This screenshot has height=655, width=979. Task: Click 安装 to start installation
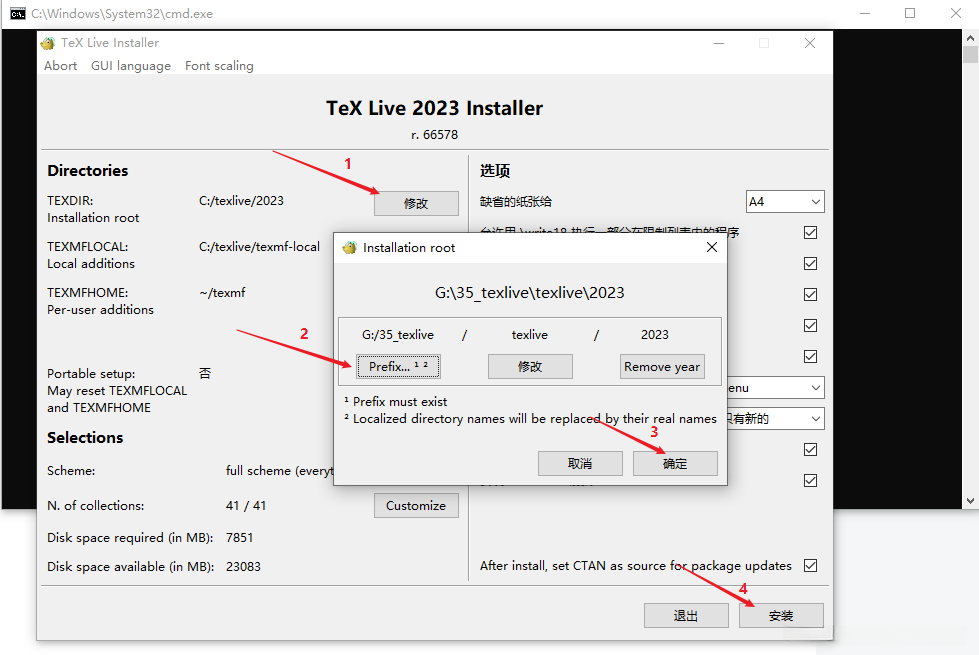[x=781, y=616]
